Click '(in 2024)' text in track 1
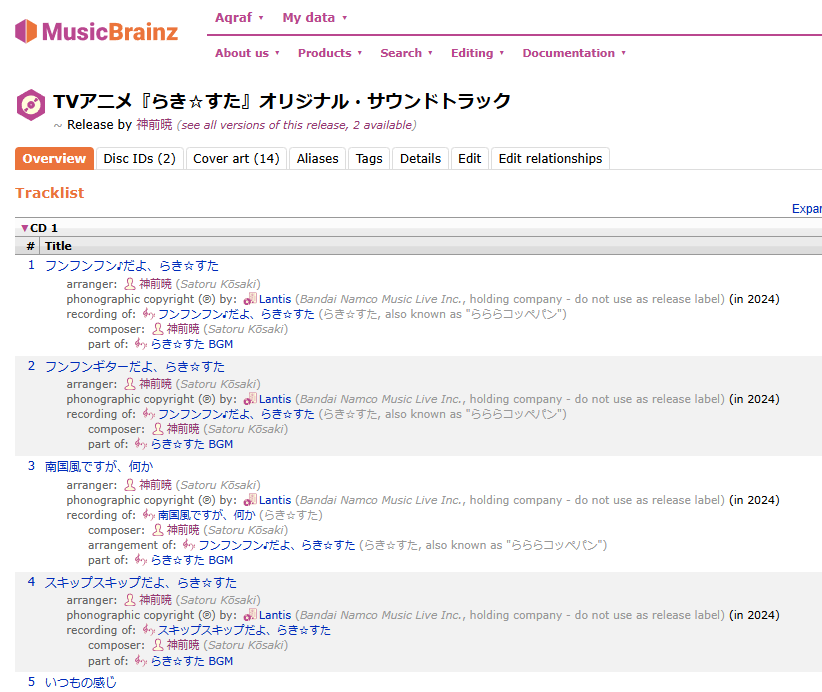 (754, 299)
